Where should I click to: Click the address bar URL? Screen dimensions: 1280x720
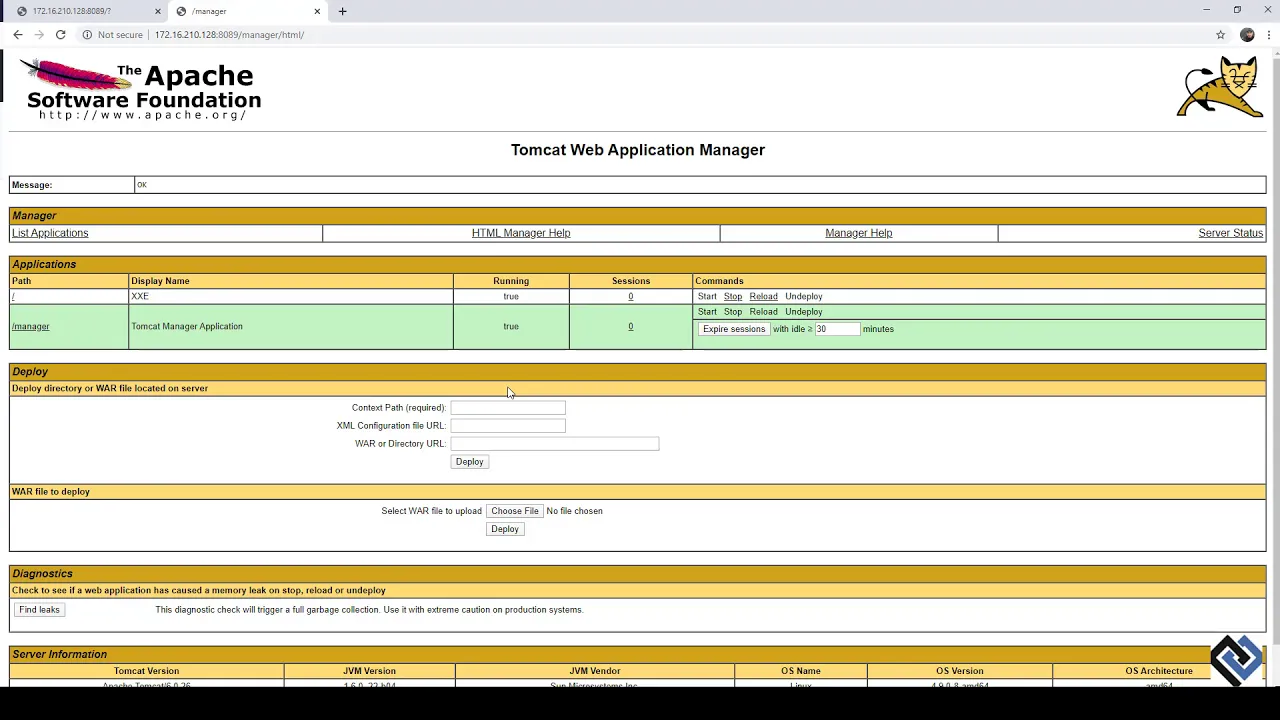point(229,35)
